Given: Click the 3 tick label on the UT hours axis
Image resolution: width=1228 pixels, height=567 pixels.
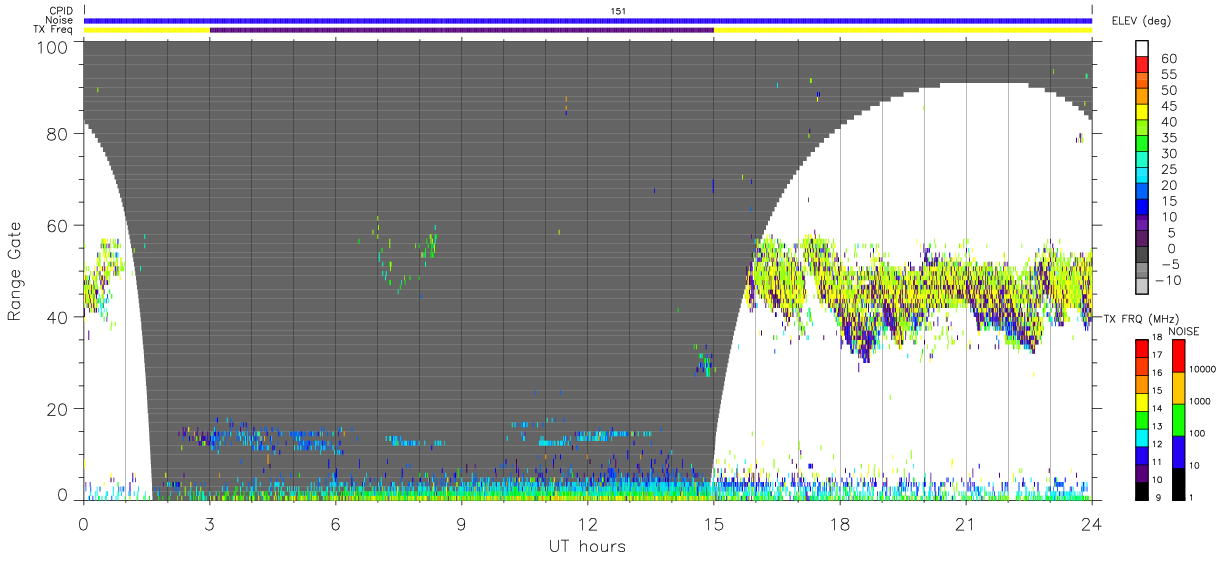Looking at the screenshot, I should coord(210,523).
